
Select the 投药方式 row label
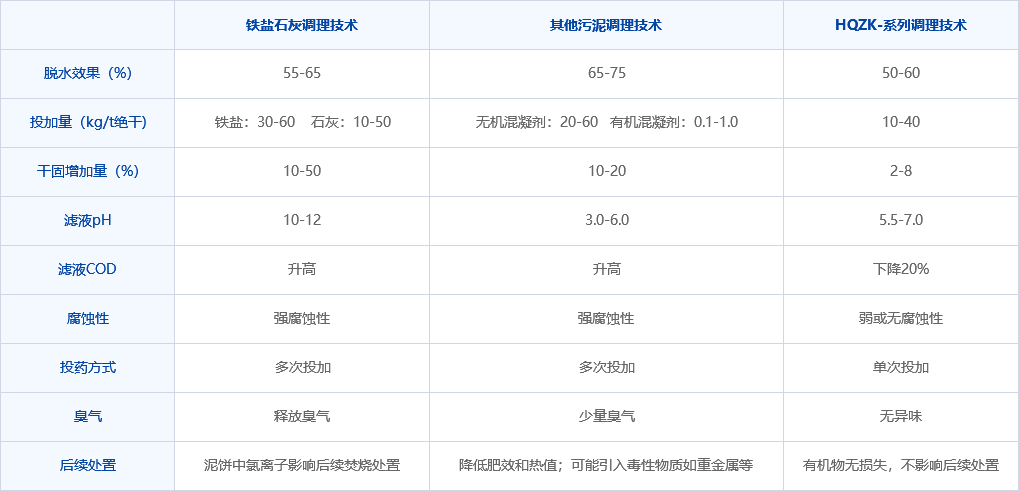88,368
